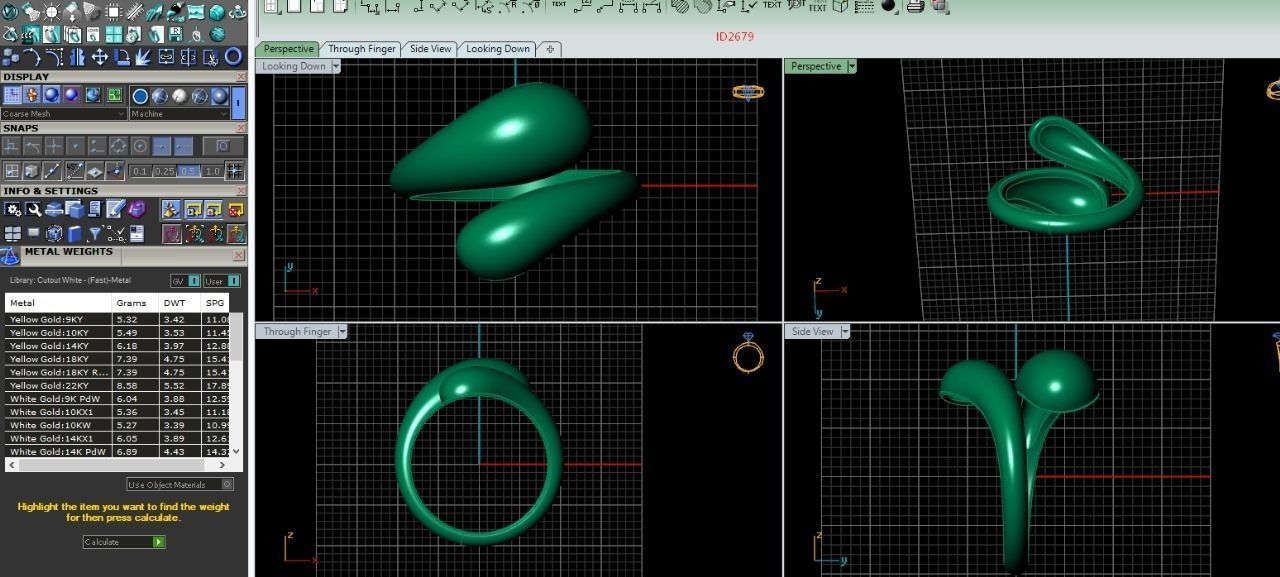1280x577 pixels.
Task: Set snap increment to 0.1
Action: (140, 171)
